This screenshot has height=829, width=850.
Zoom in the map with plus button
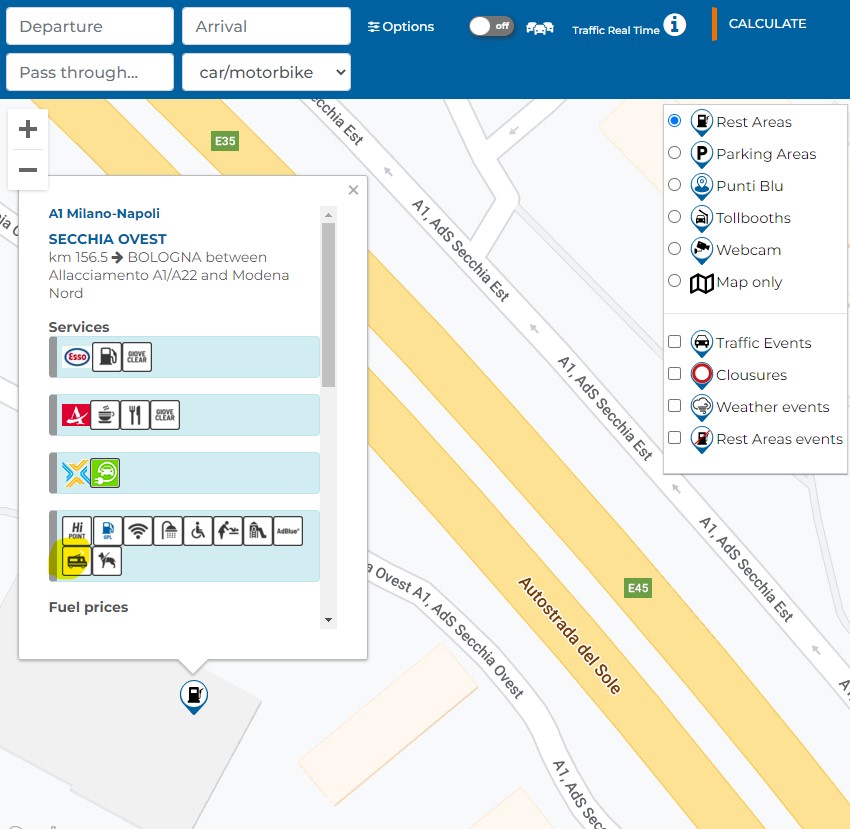pyautogui.click(x=28, y=129)
